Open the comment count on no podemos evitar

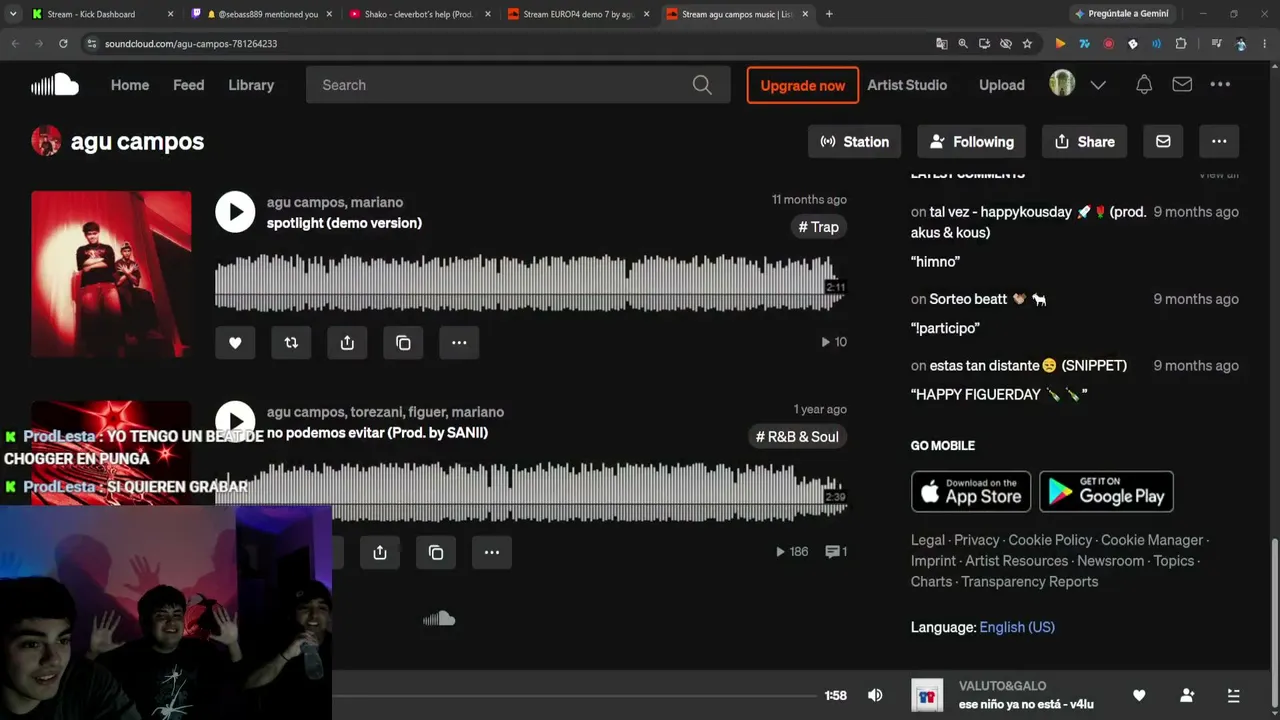(836, 551)
